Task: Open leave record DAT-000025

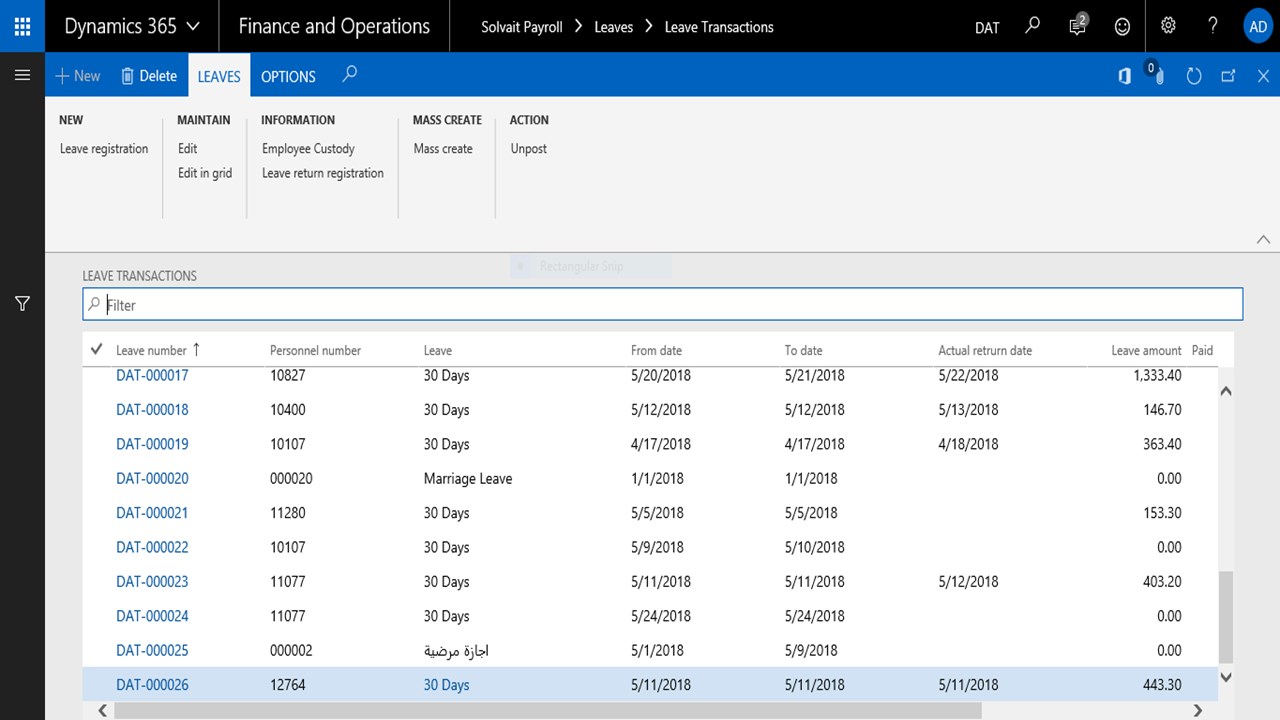Action: pos(152,651)
